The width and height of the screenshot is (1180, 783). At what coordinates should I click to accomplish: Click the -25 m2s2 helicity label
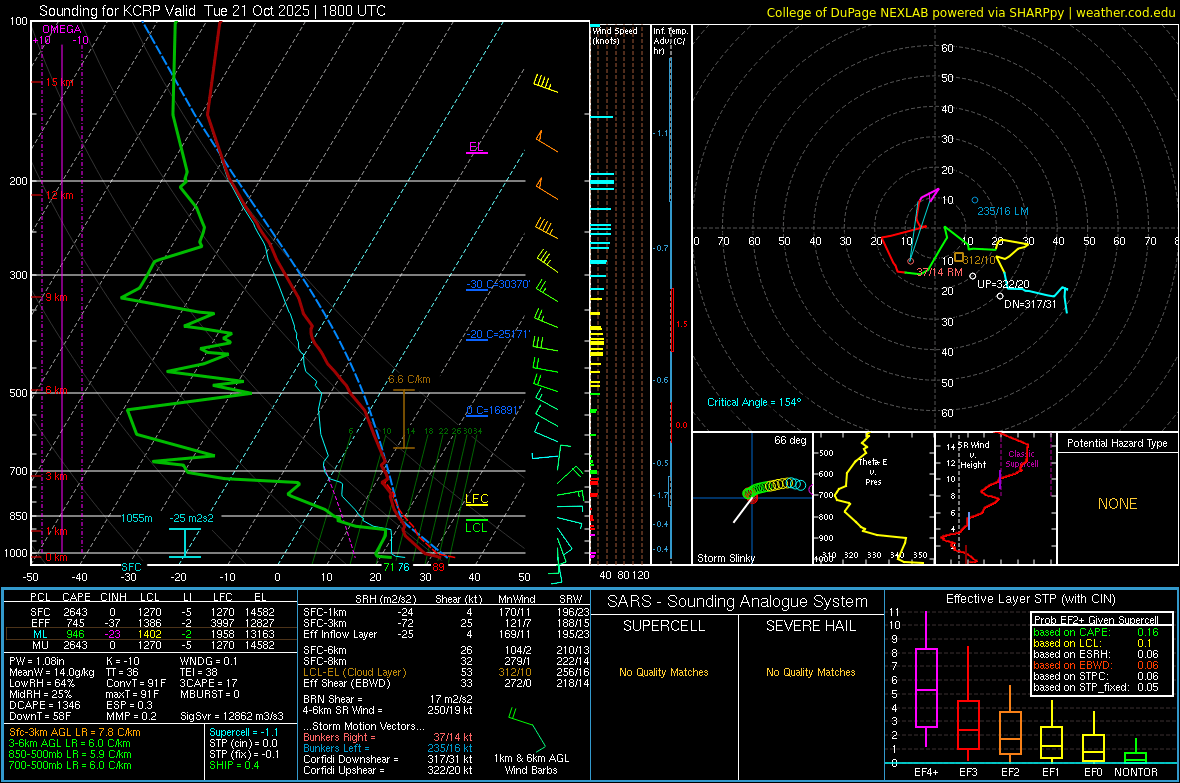(191, 518)
